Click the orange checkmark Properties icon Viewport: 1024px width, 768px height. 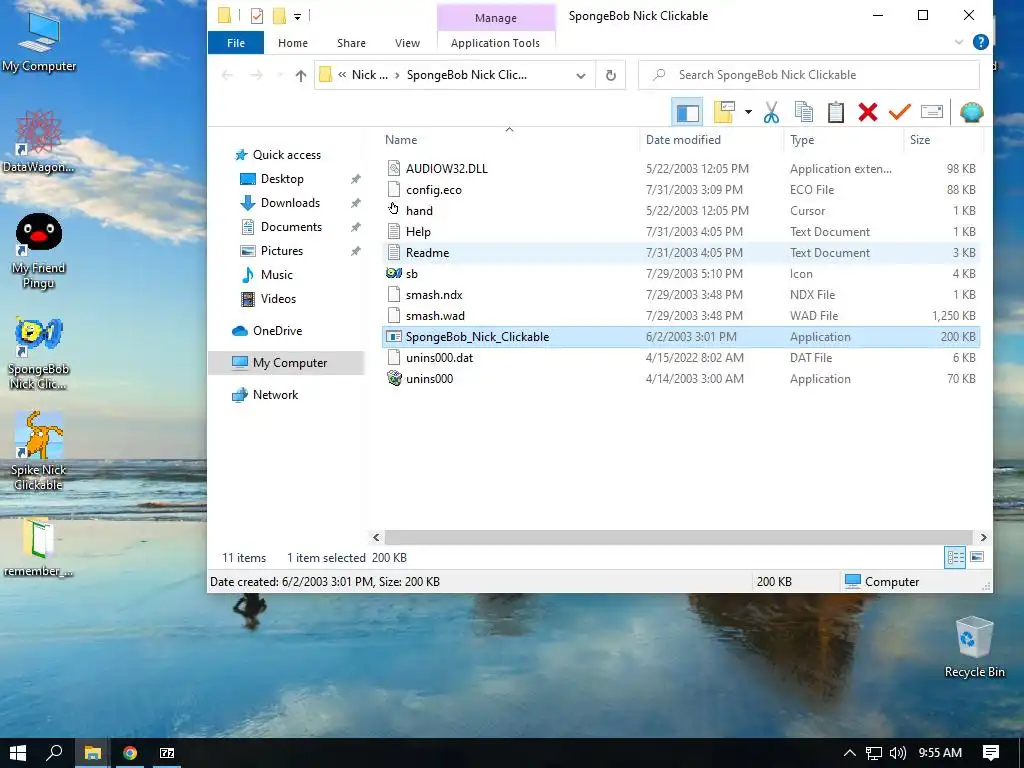(900, 112)
